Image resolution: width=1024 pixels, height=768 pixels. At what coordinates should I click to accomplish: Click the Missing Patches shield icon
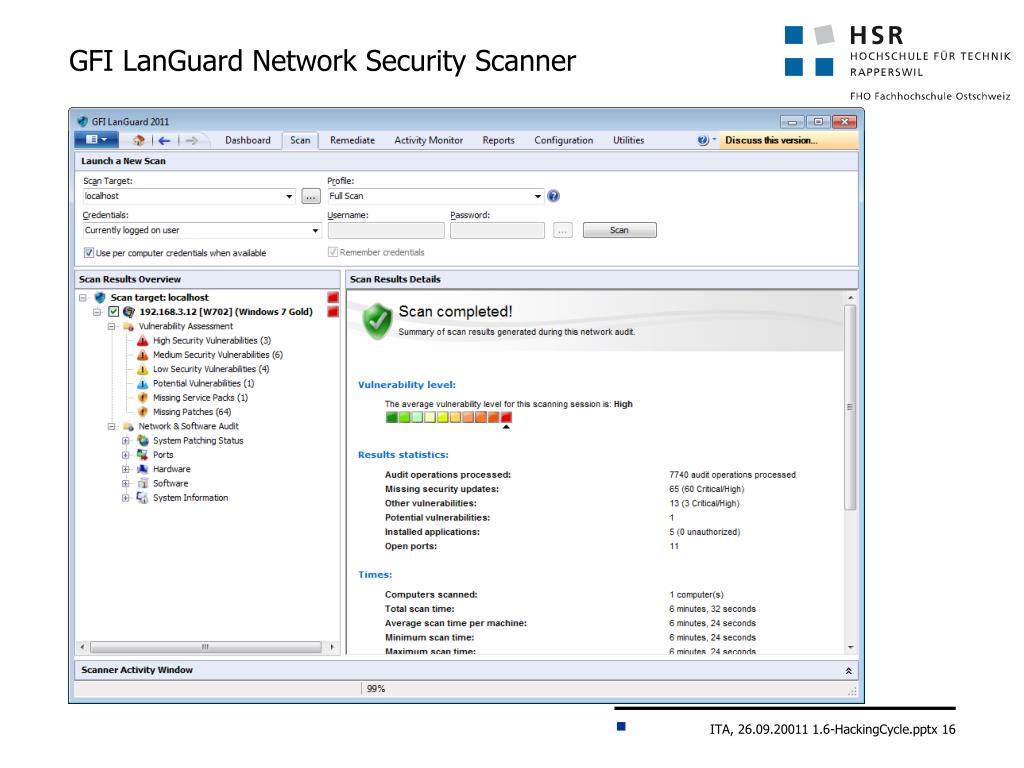tap(142, 412)
